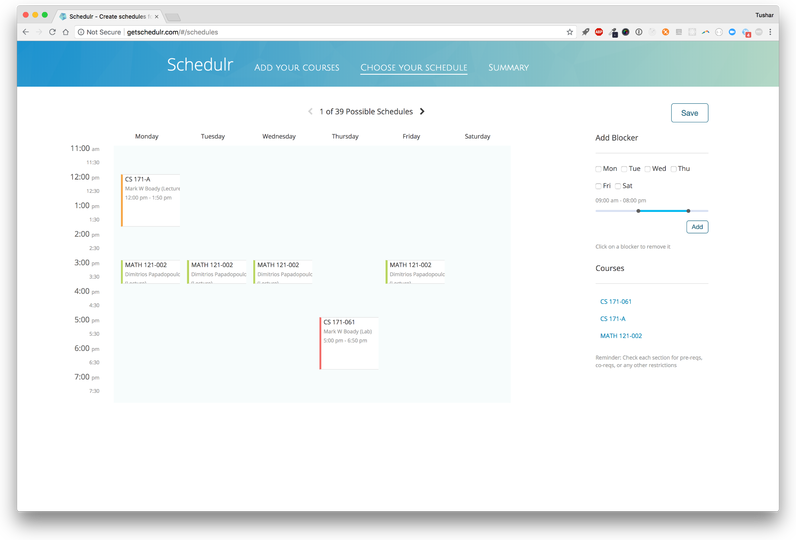
Task: Click the rainbow arc extension icon
Action: click(x=706, y=32)
